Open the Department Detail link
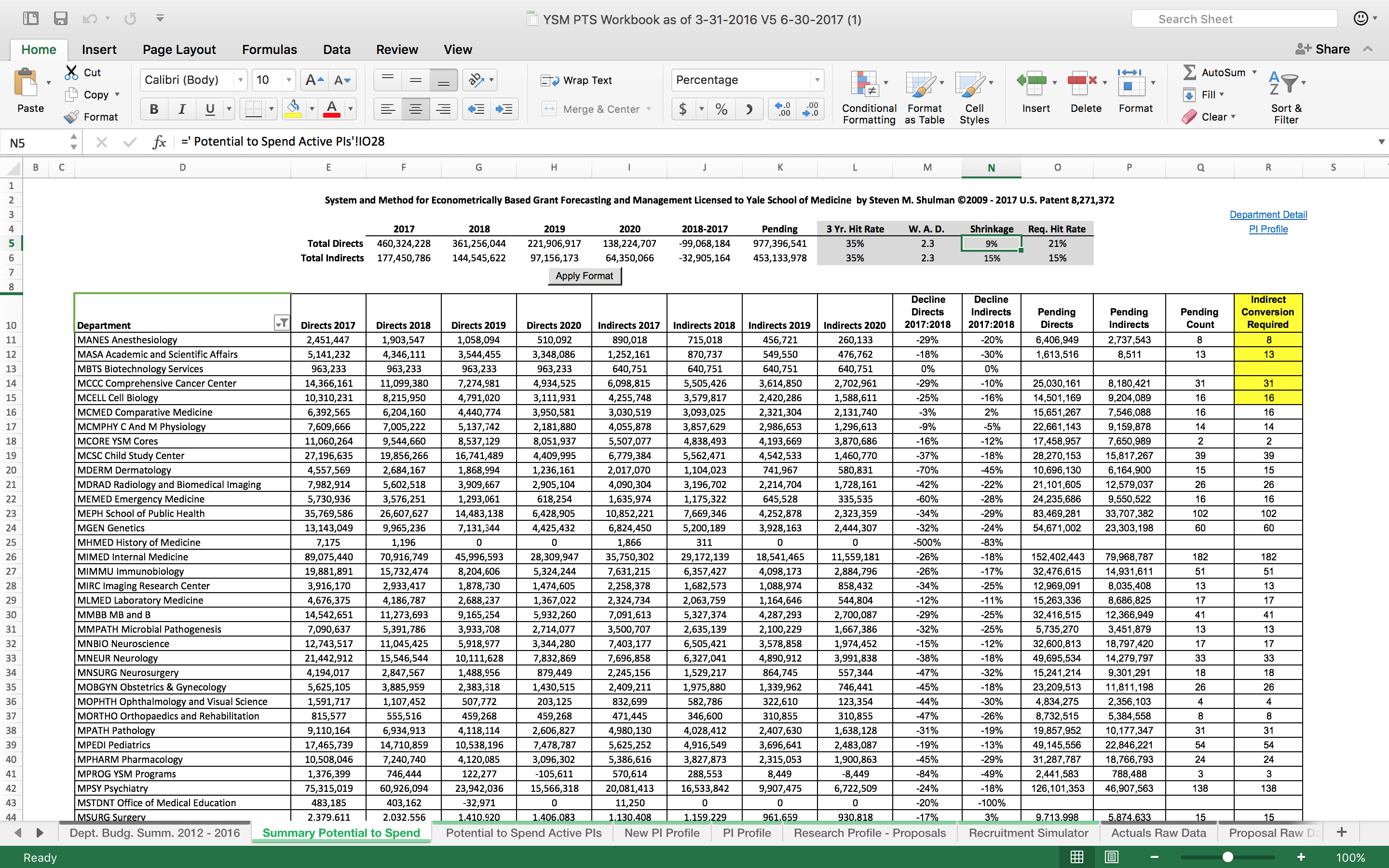Image resolution: width=1389 pixels, height=868 pixels. pos(1268,215)
